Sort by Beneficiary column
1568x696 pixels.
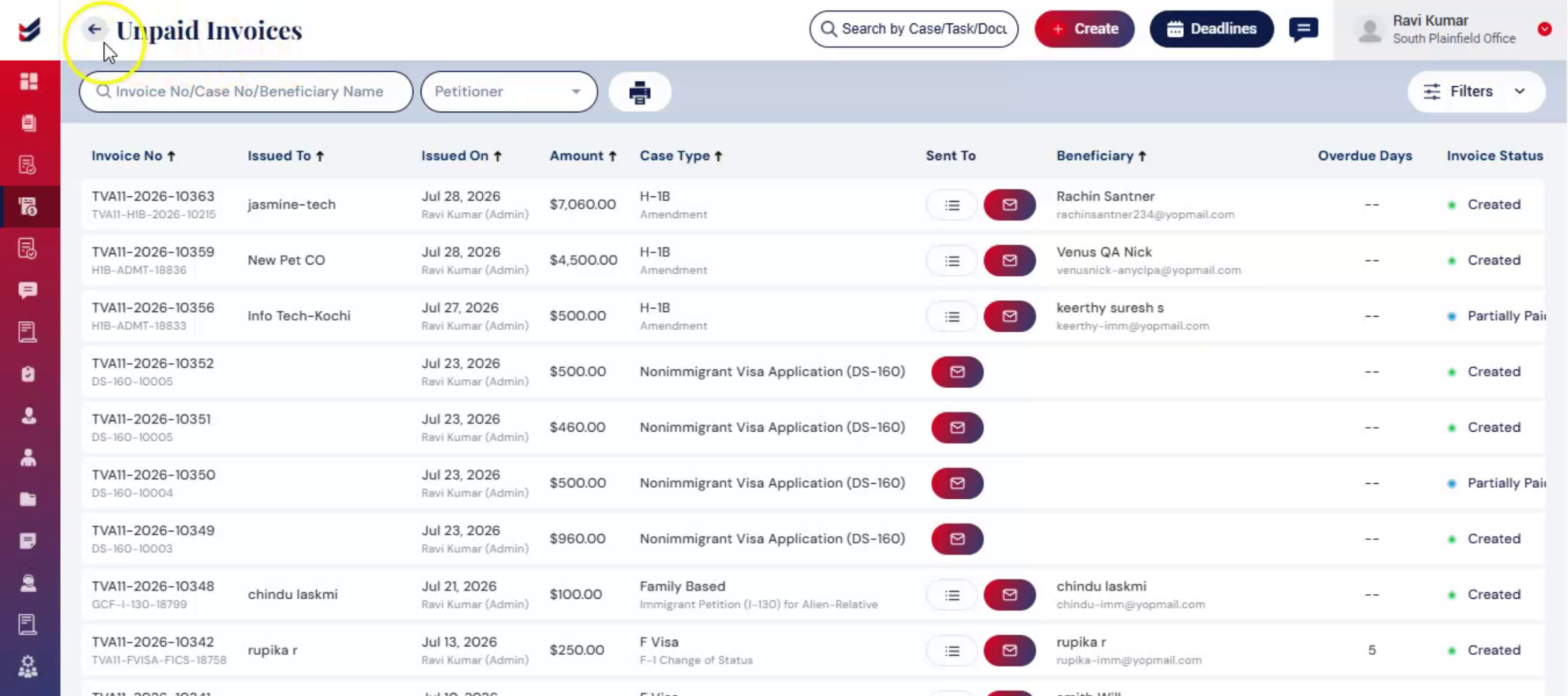[x=1102, y=155]
